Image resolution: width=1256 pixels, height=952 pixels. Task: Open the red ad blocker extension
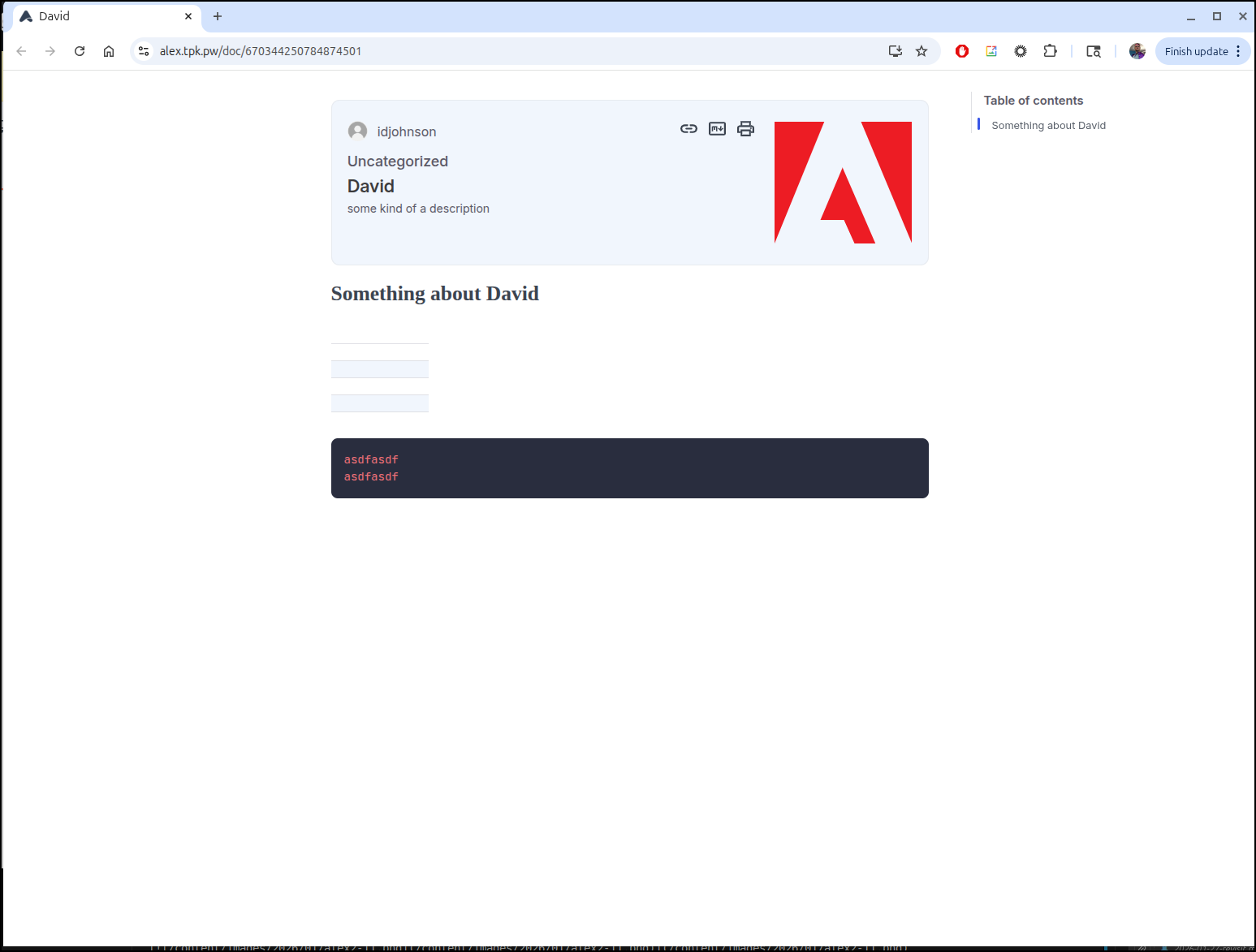pyautogui.click(x=962, y=51)
